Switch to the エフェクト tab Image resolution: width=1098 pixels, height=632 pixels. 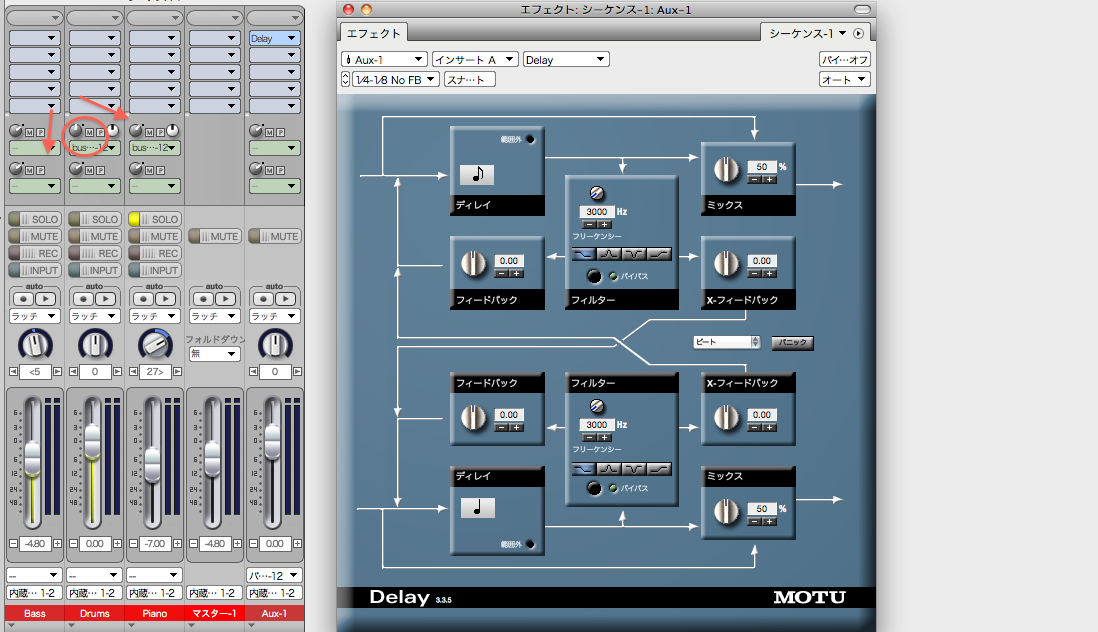click(x=375, y=34)
